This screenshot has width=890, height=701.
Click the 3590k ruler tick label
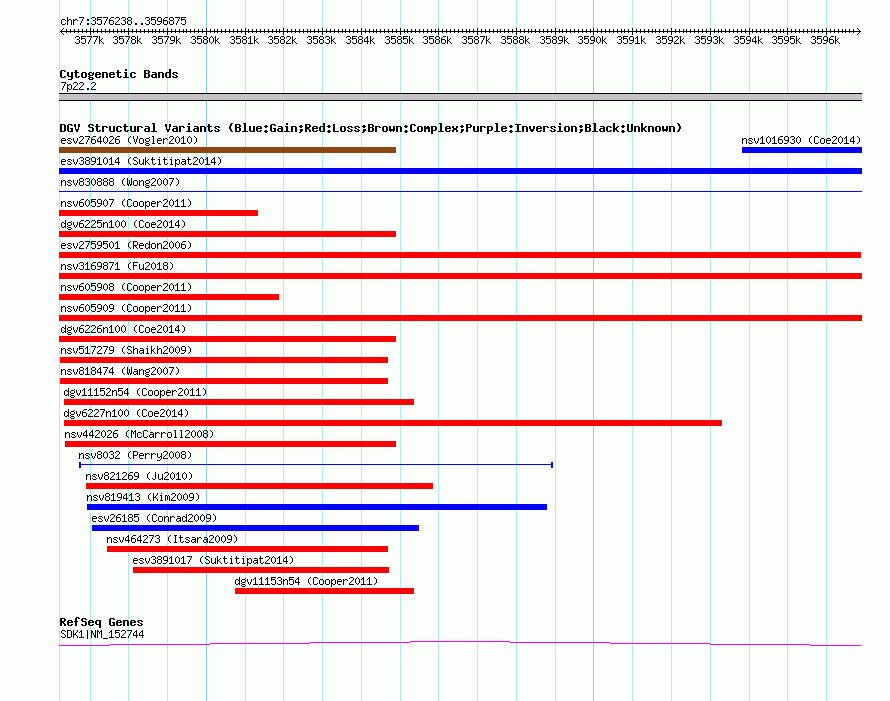pyautogui.click(x=592, y=40)
